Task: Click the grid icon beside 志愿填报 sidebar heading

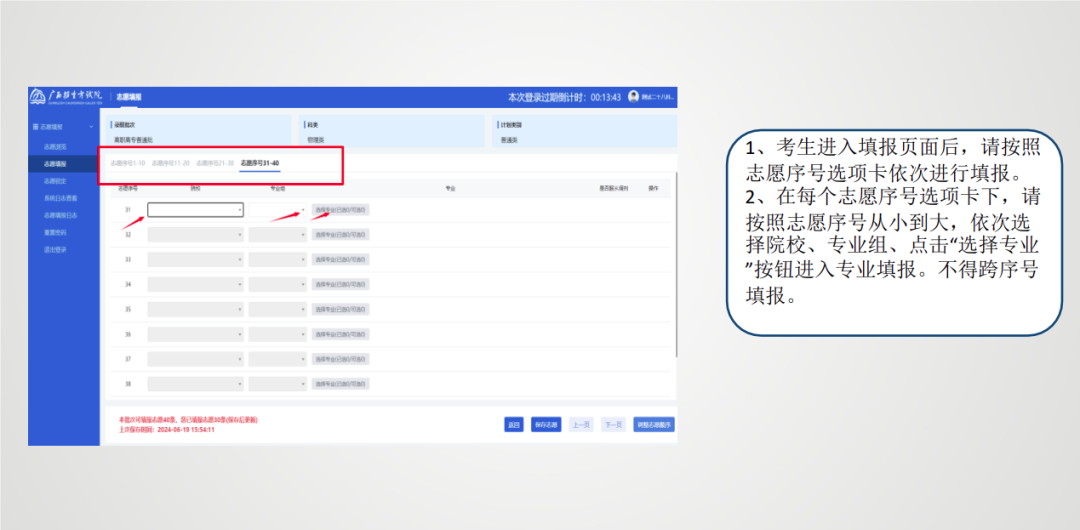Action: coord(36,127)
